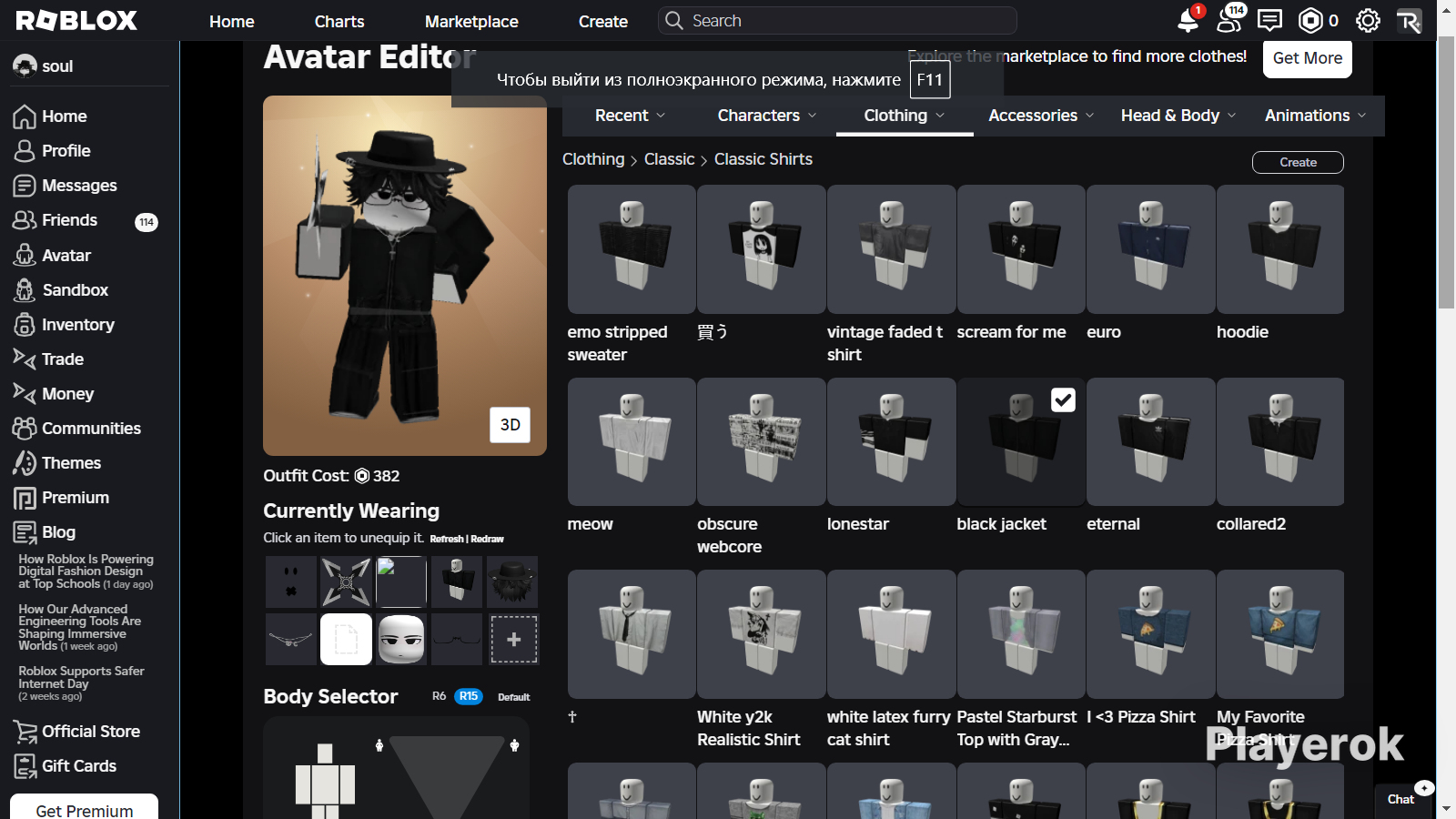Screen dimensions: 1456x819
Task: Click the Inventory icon in the sidebar
Action: click(25, 325)
